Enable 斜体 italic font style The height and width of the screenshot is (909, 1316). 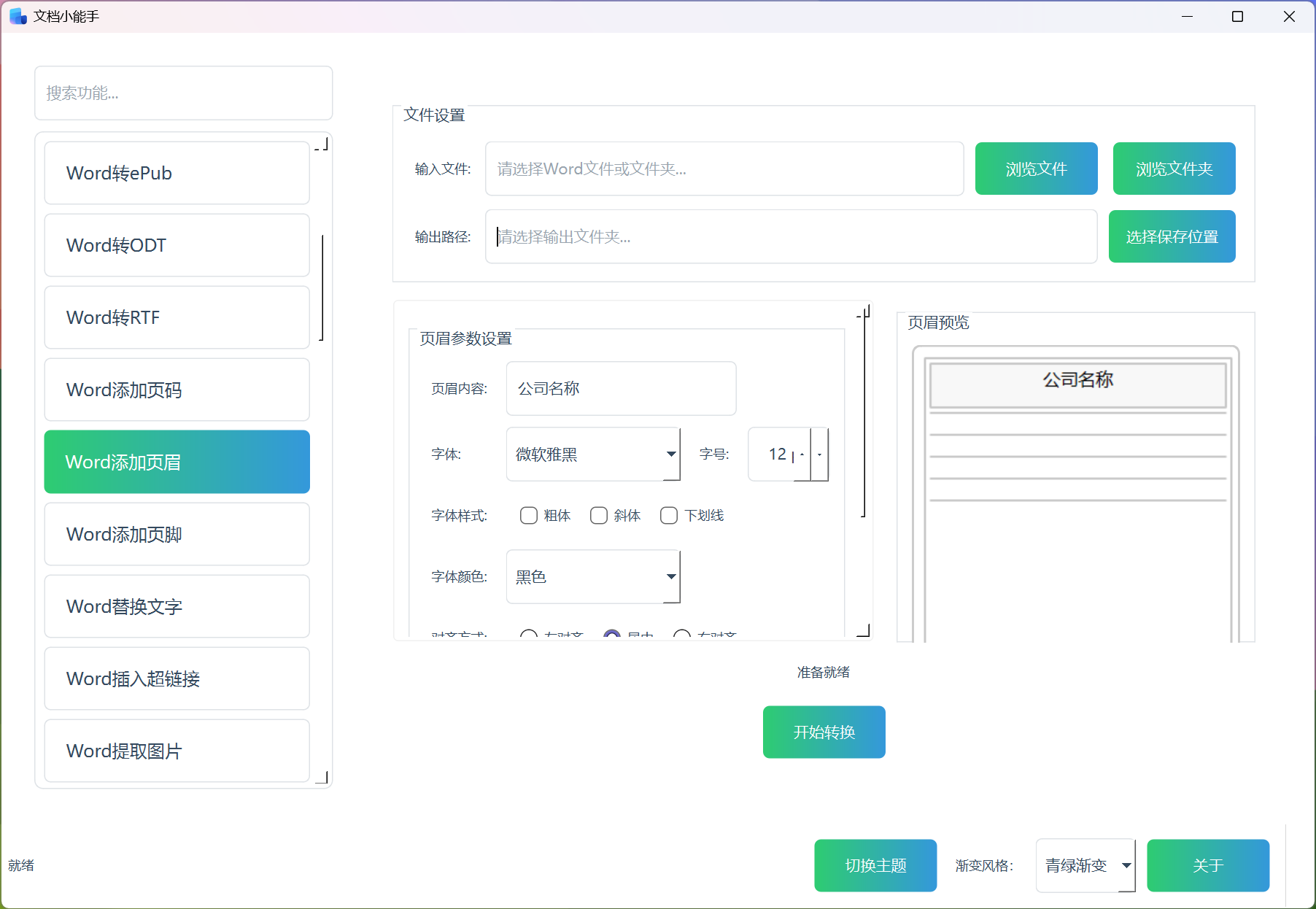(x=598, y=515)
